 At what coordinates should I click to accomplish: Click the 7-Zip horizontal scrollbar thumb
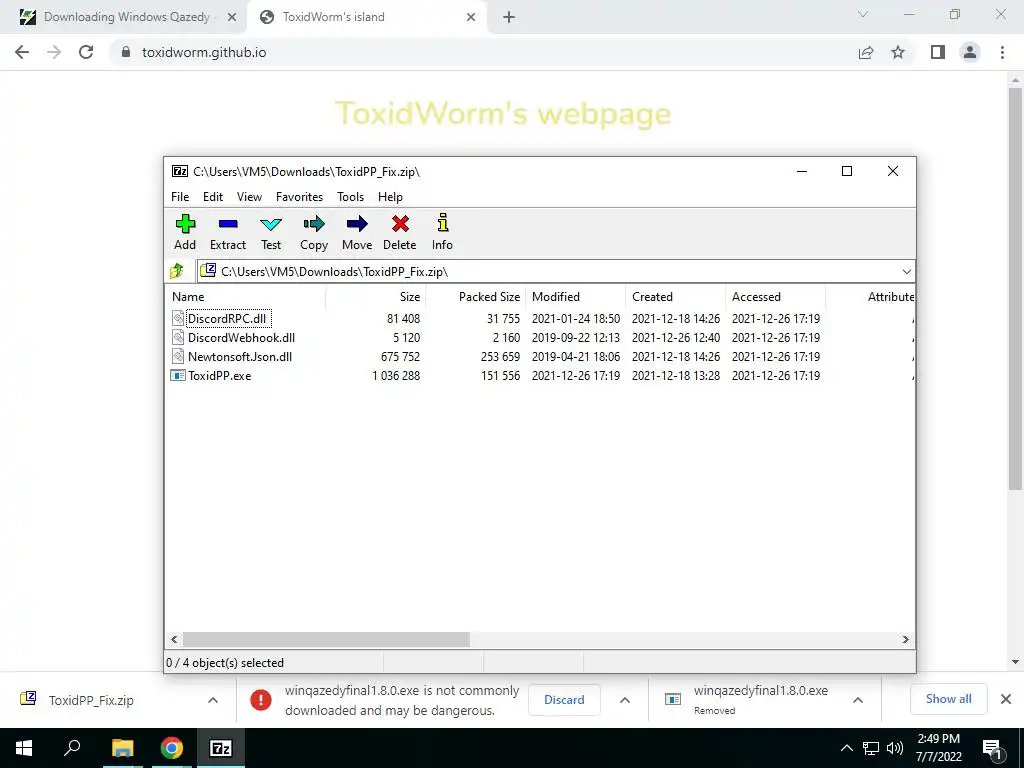point(326,639)
